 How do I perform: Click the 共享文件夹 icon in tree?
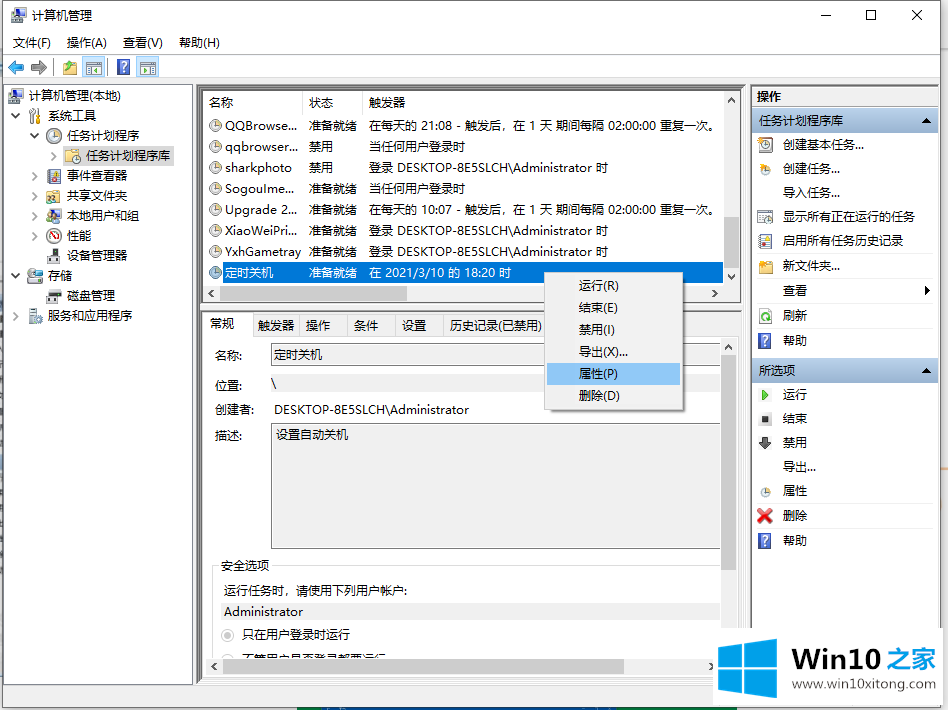[54, 195]
